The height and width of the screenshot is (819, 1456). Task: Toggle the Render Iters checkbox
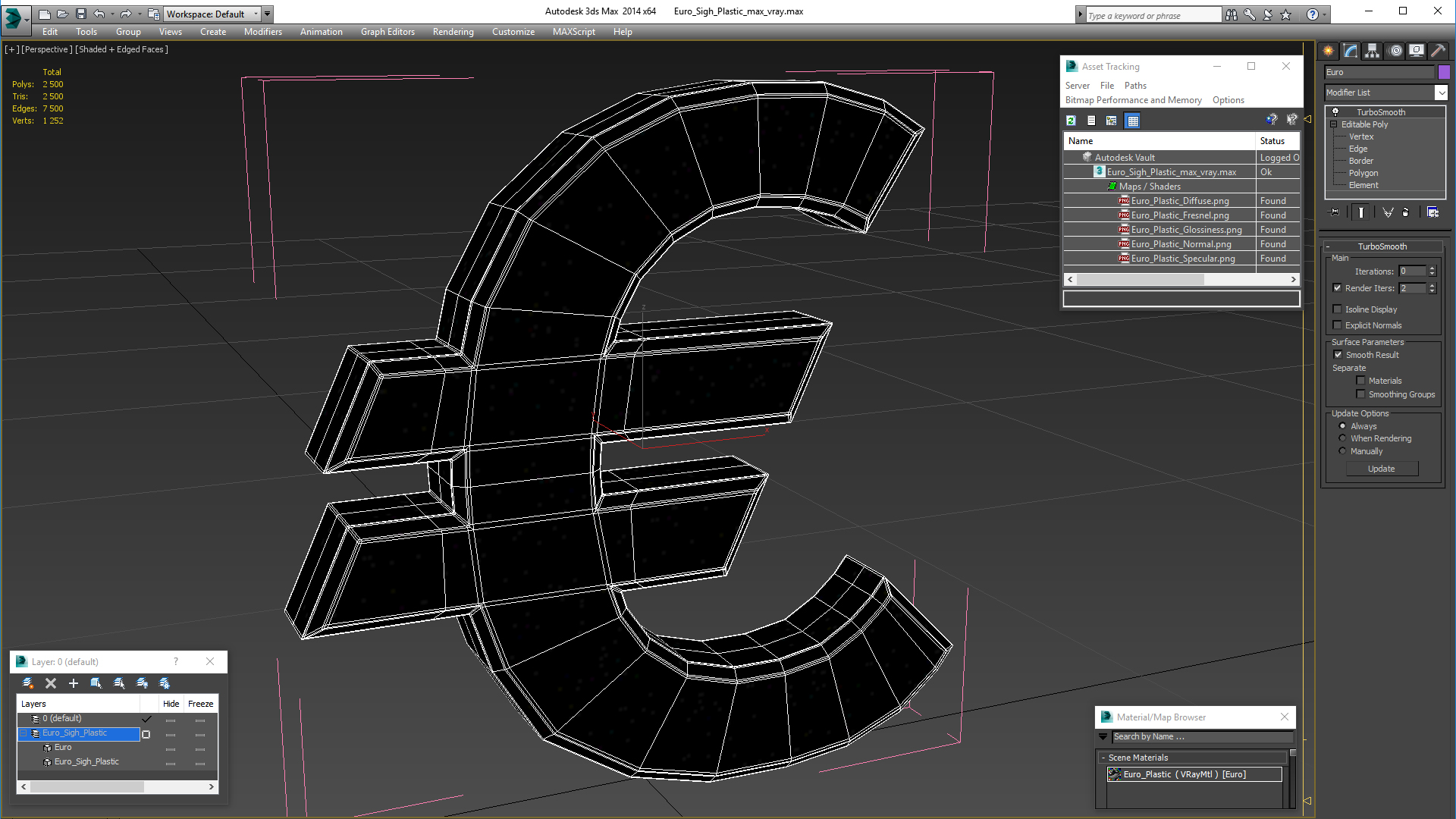(1338, 288)
